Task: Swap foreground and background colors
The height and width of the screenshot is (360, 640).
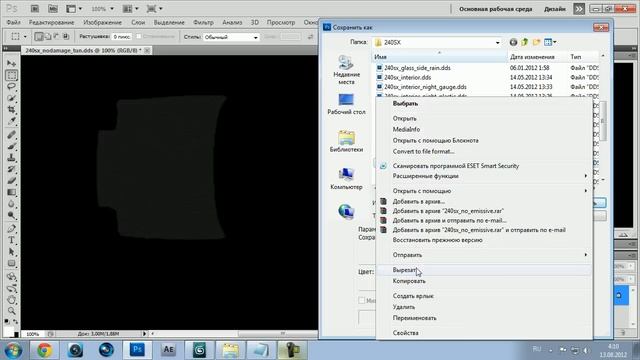Action: coord(16,322)
